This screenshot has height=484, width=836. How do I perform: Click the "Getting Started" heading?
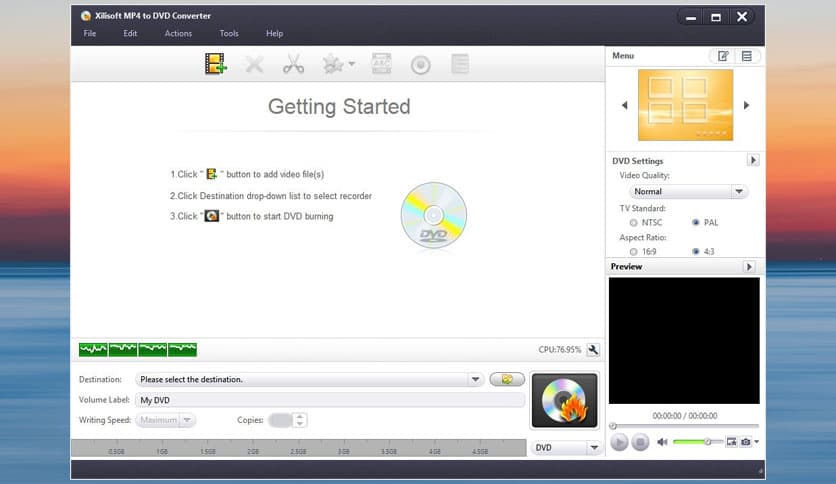(339, 107)
